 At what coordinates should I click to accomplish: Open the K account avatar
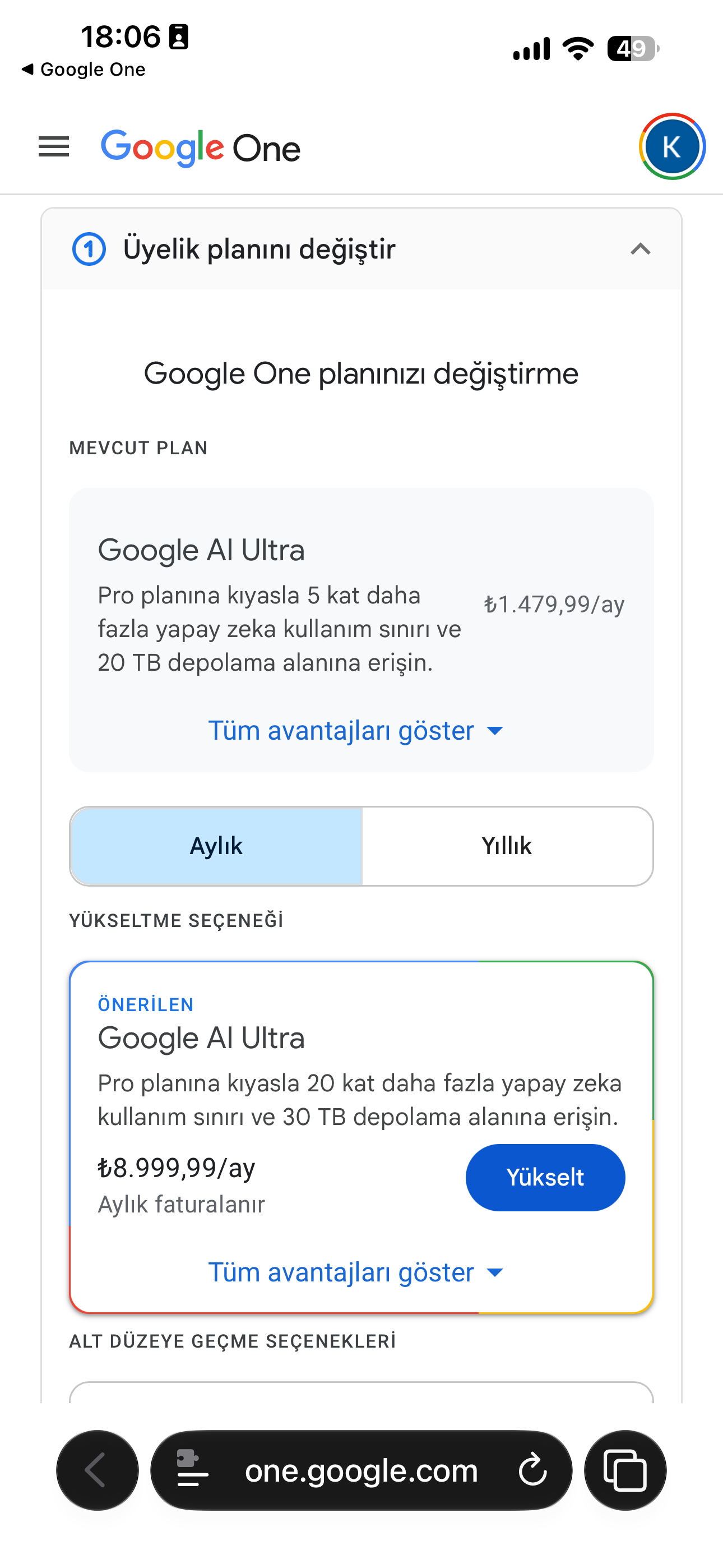[672, 147]
